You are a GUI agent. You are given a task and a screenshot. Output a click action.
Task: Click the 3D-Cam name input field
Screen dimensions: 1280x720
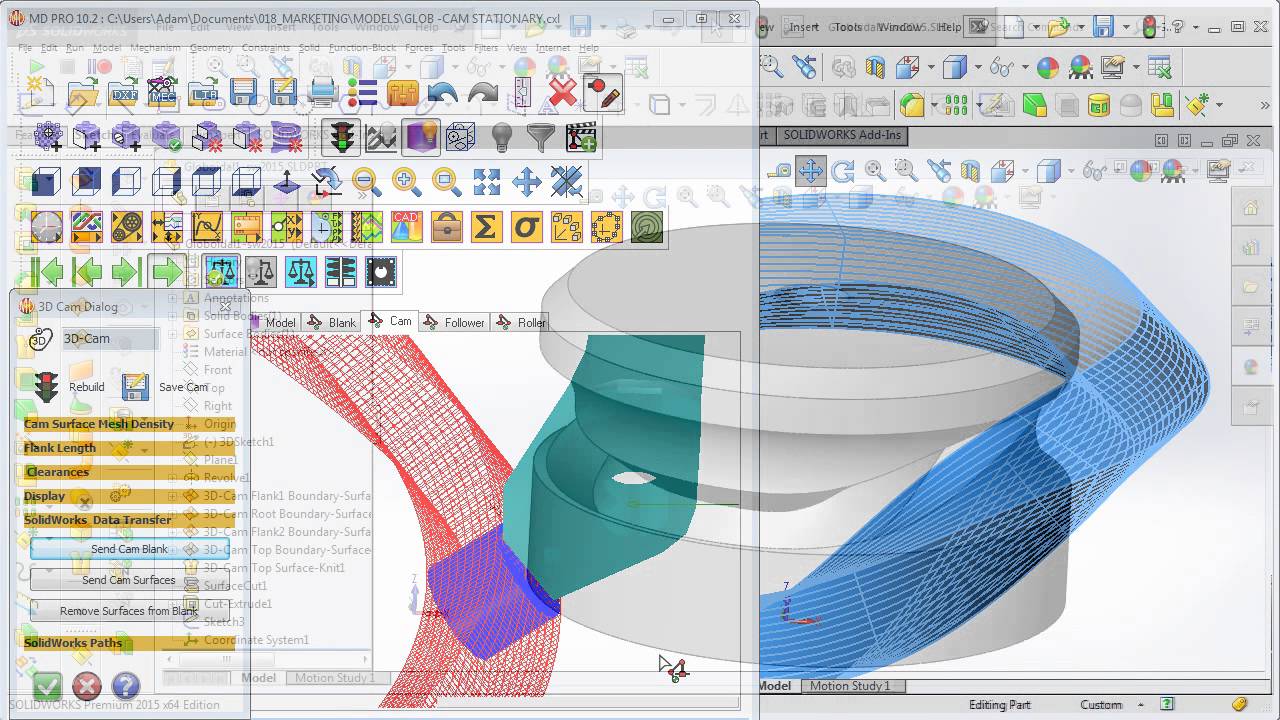[110, 339]
